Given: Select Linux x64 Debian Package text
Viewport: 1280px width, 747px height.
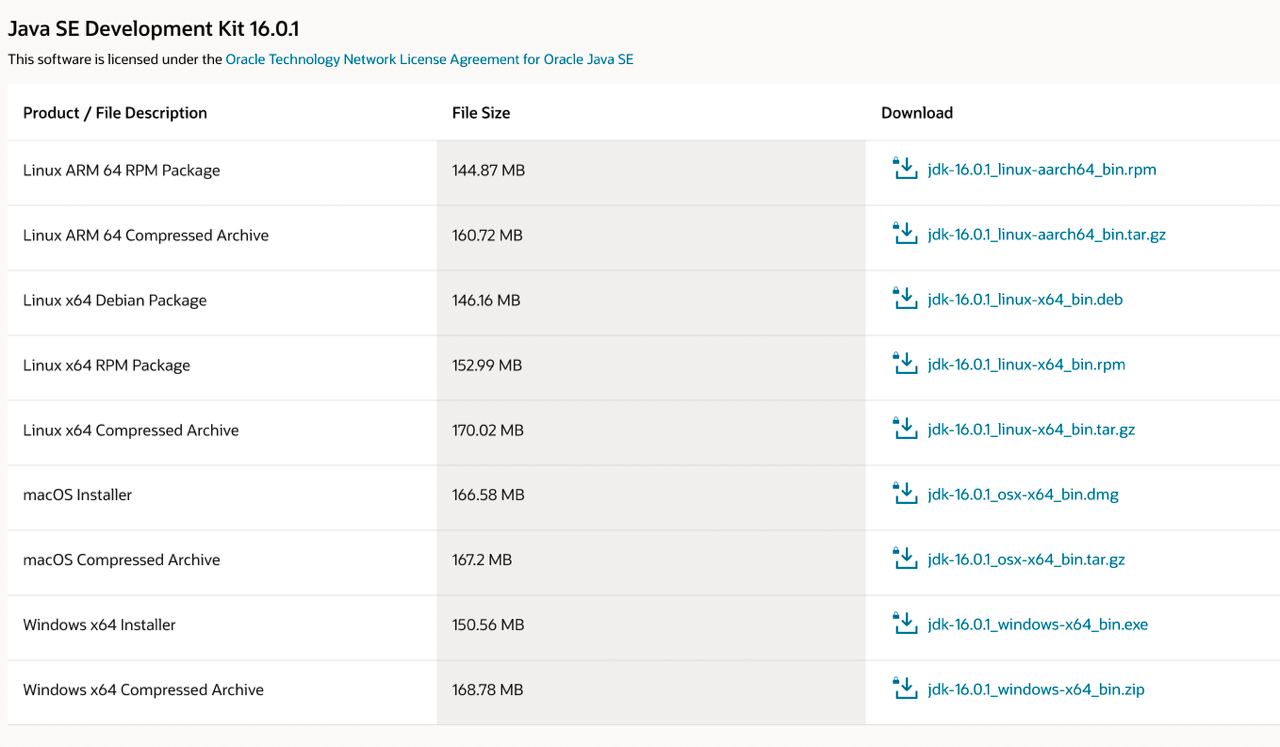Looking at the screenshot, I should click(x=115, y=300).
